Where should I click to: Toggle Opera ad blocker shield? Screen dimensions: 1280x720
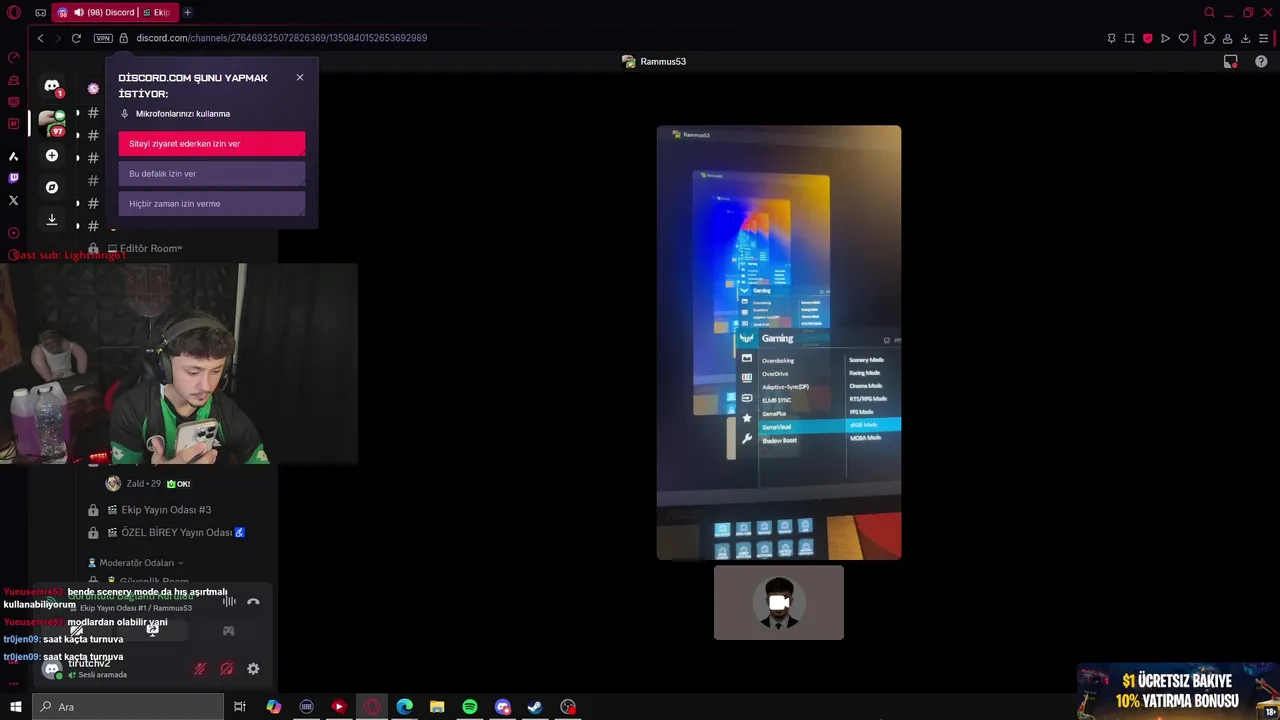[1147, 38]
